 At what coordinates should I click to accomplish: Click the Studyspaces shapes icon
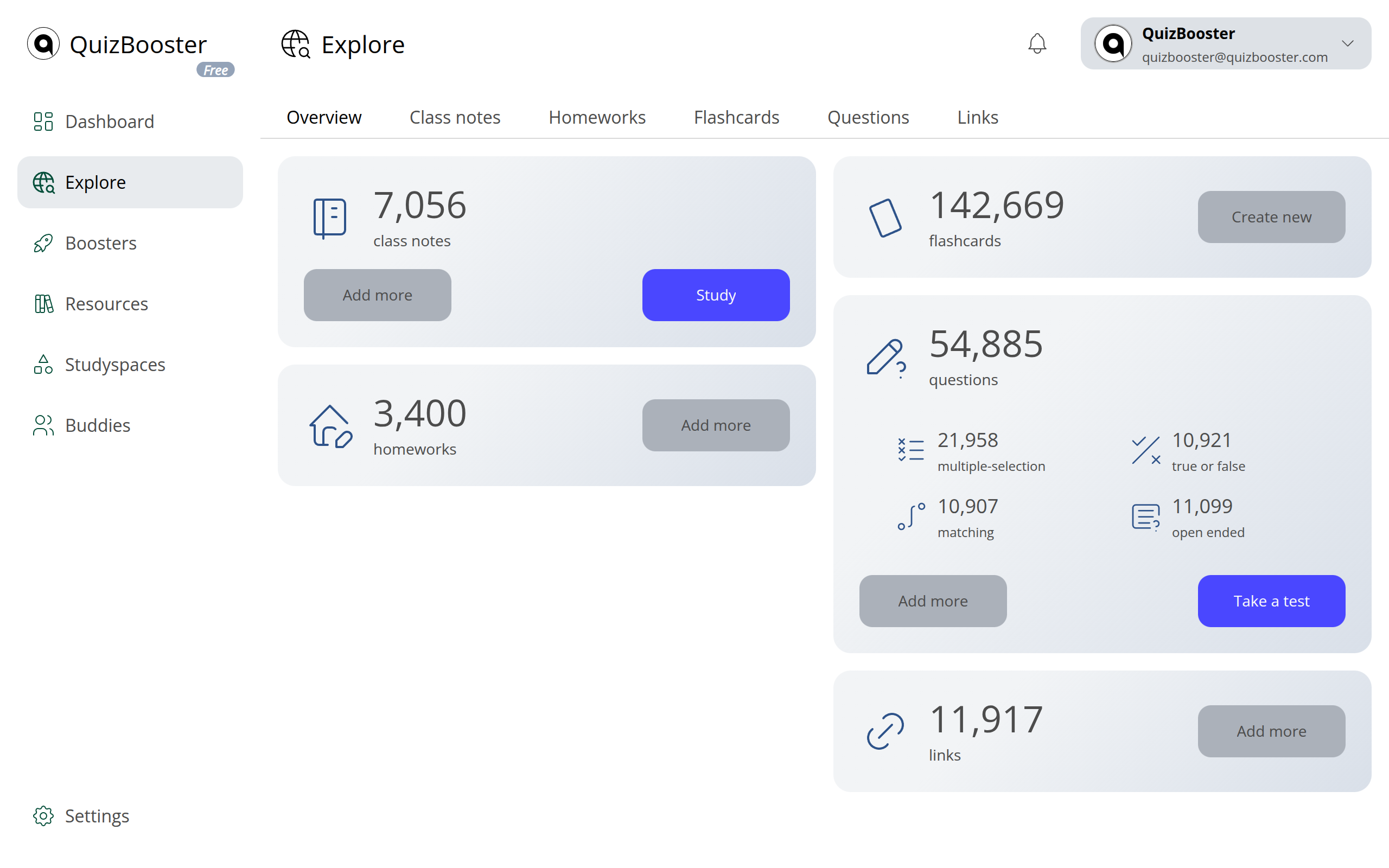43,365
